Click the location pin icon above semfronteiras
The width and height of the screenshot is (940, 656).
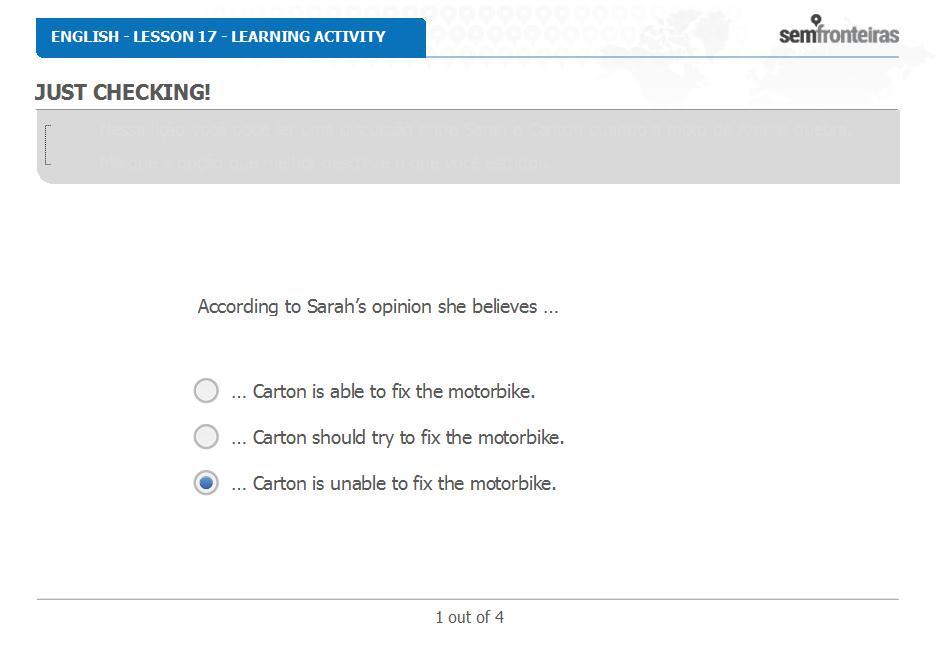point(816,20)
